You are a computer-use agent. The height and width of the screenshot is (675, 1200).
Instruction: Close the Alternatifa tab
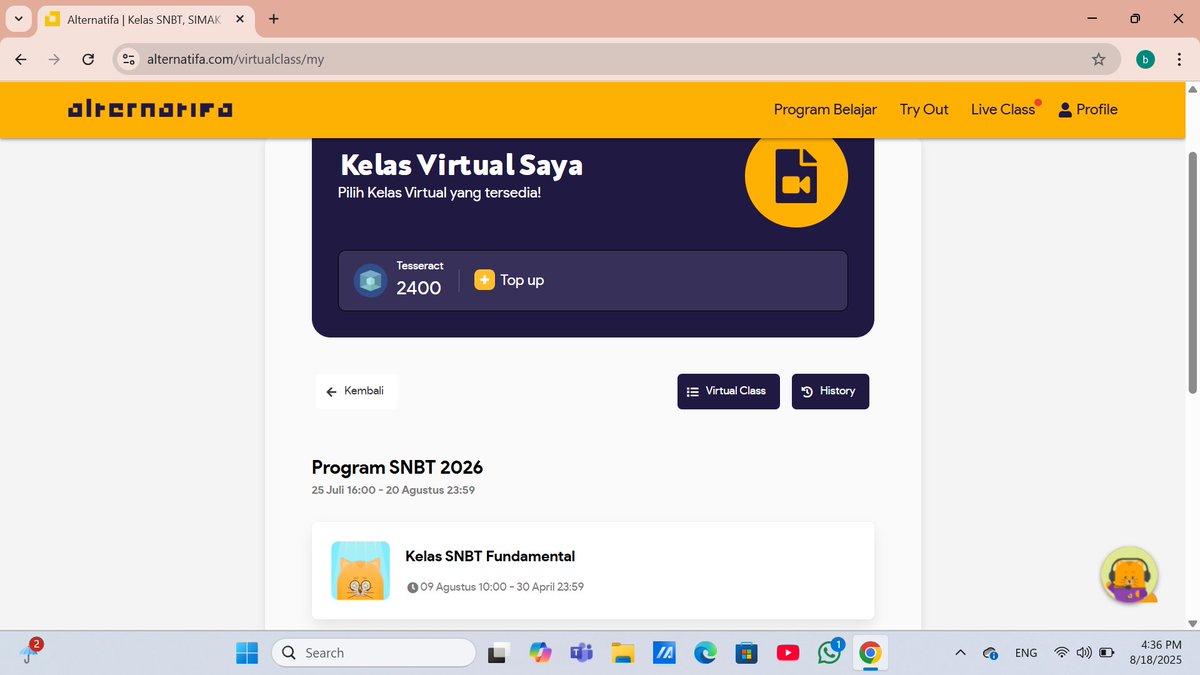point(239,18)
